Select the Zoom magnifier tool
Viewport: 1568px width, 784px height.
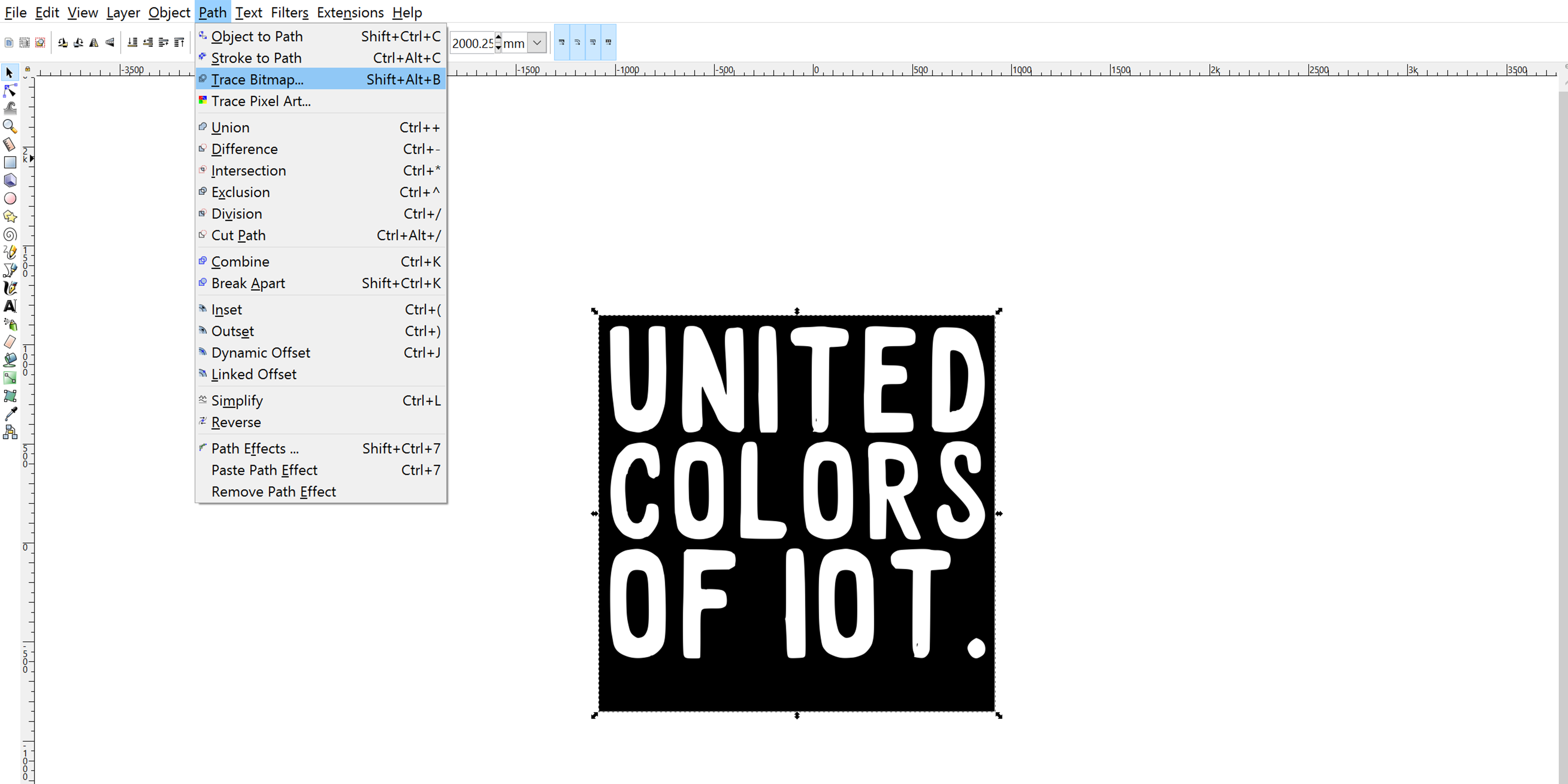10,127
